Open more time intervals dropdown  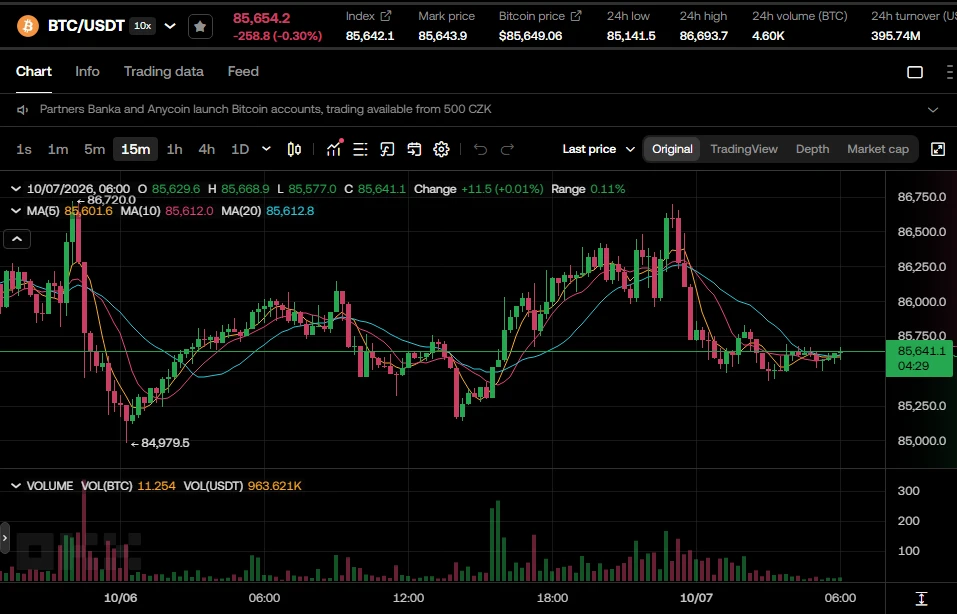click(x=266, y=149)
